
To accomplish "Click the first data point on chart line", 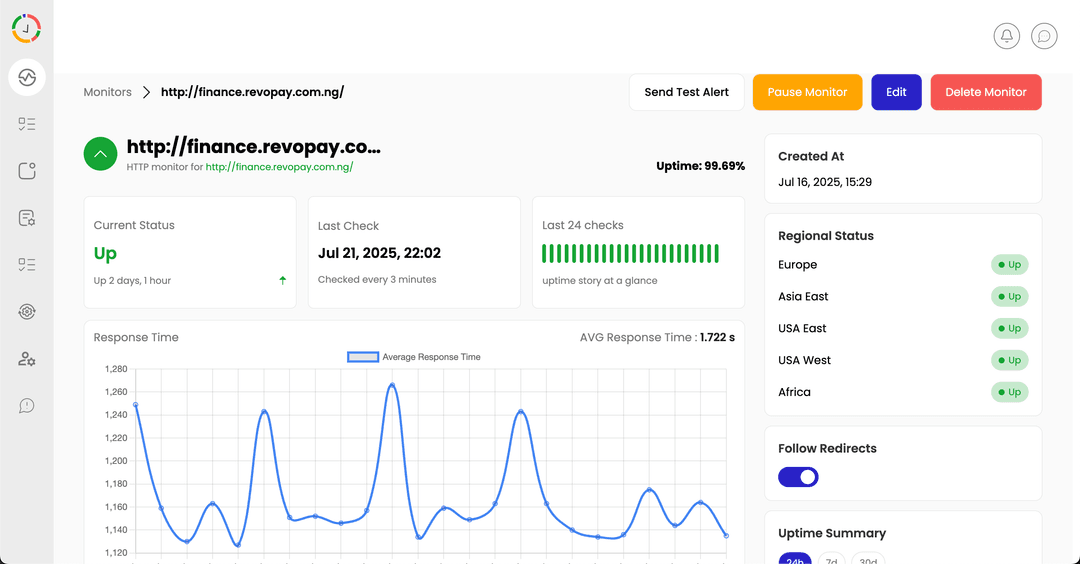I will [136, 405].
